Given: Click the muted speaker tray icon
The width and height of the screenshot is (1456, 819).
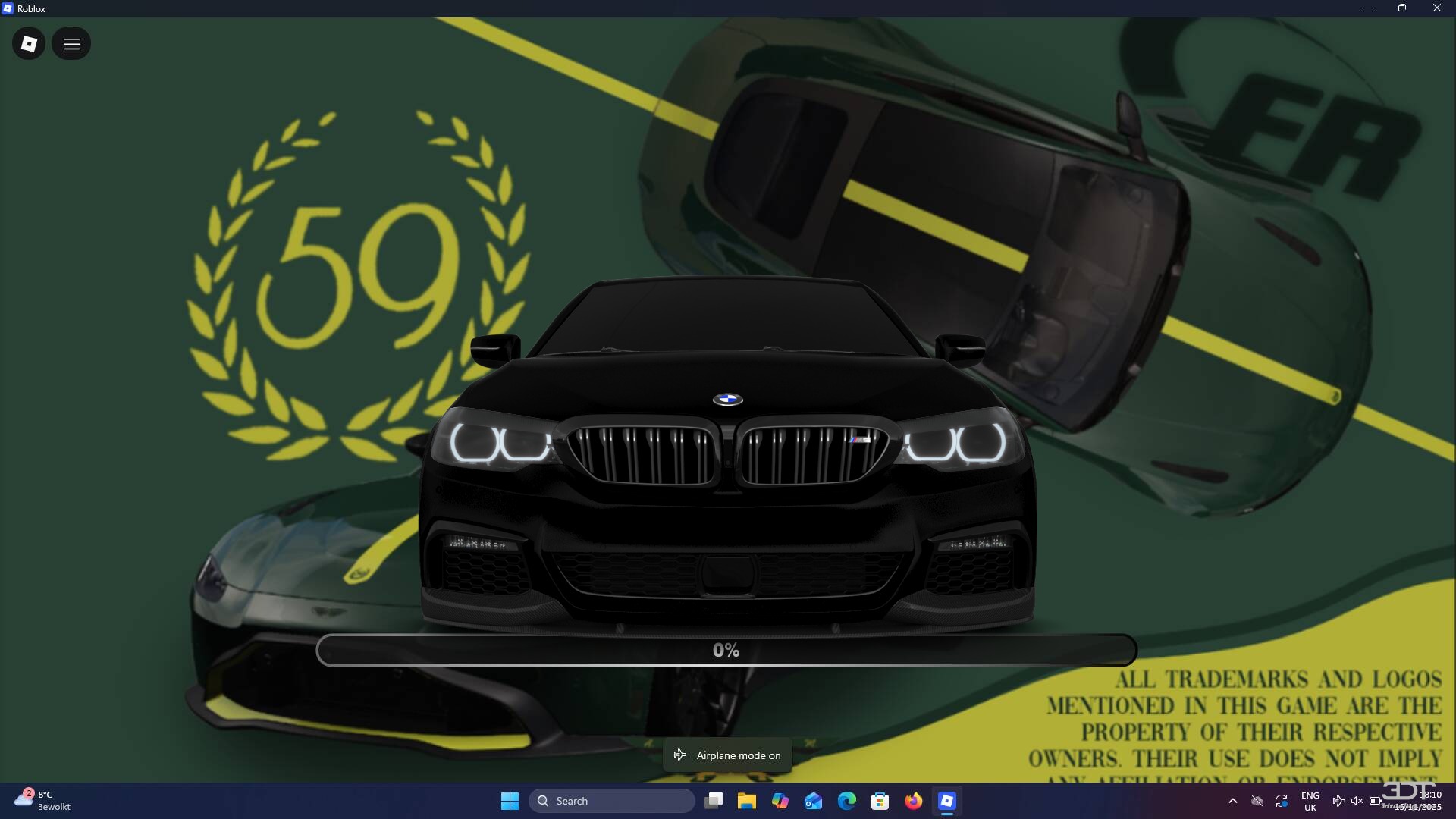Looking at the screenshot, I should pos(1357,801).
